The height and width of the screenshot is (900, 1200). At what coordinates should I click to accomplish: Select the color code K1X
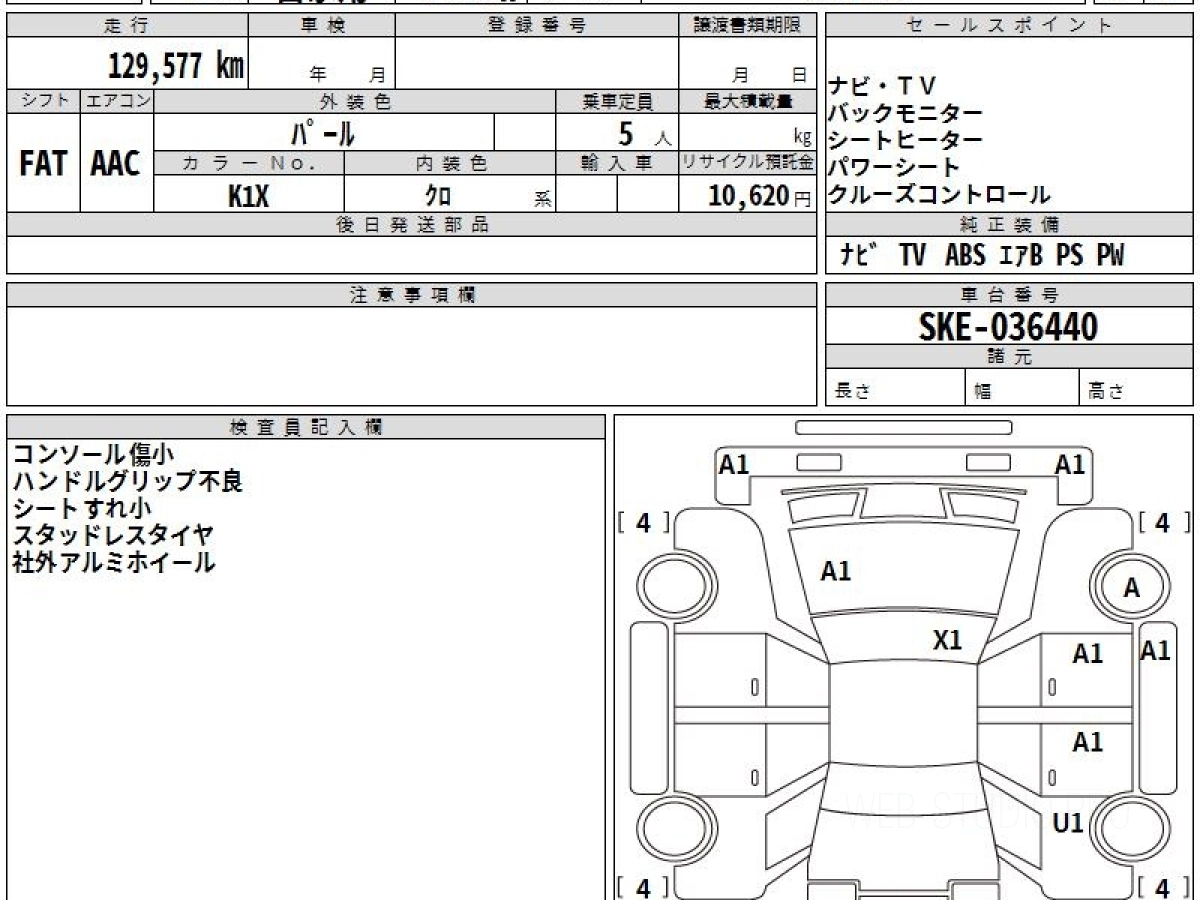[249, 196]
